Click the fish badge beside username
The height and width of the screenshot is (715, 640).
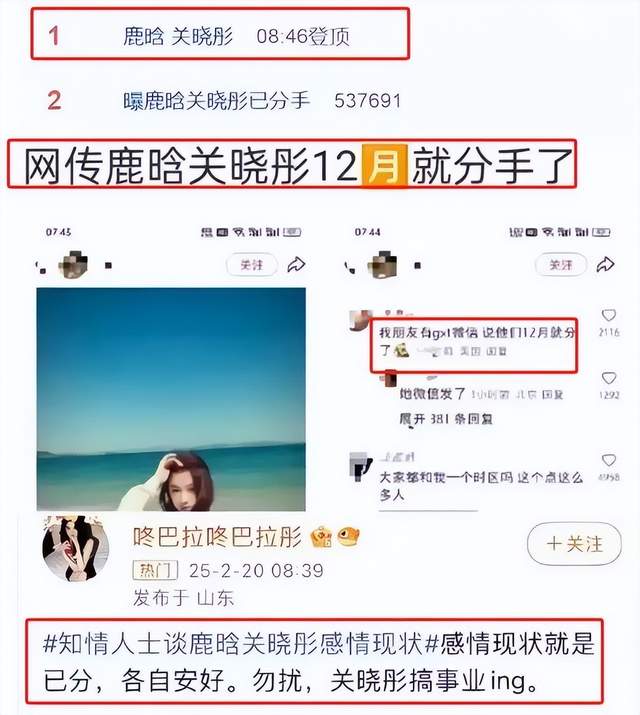pos(349,536)
